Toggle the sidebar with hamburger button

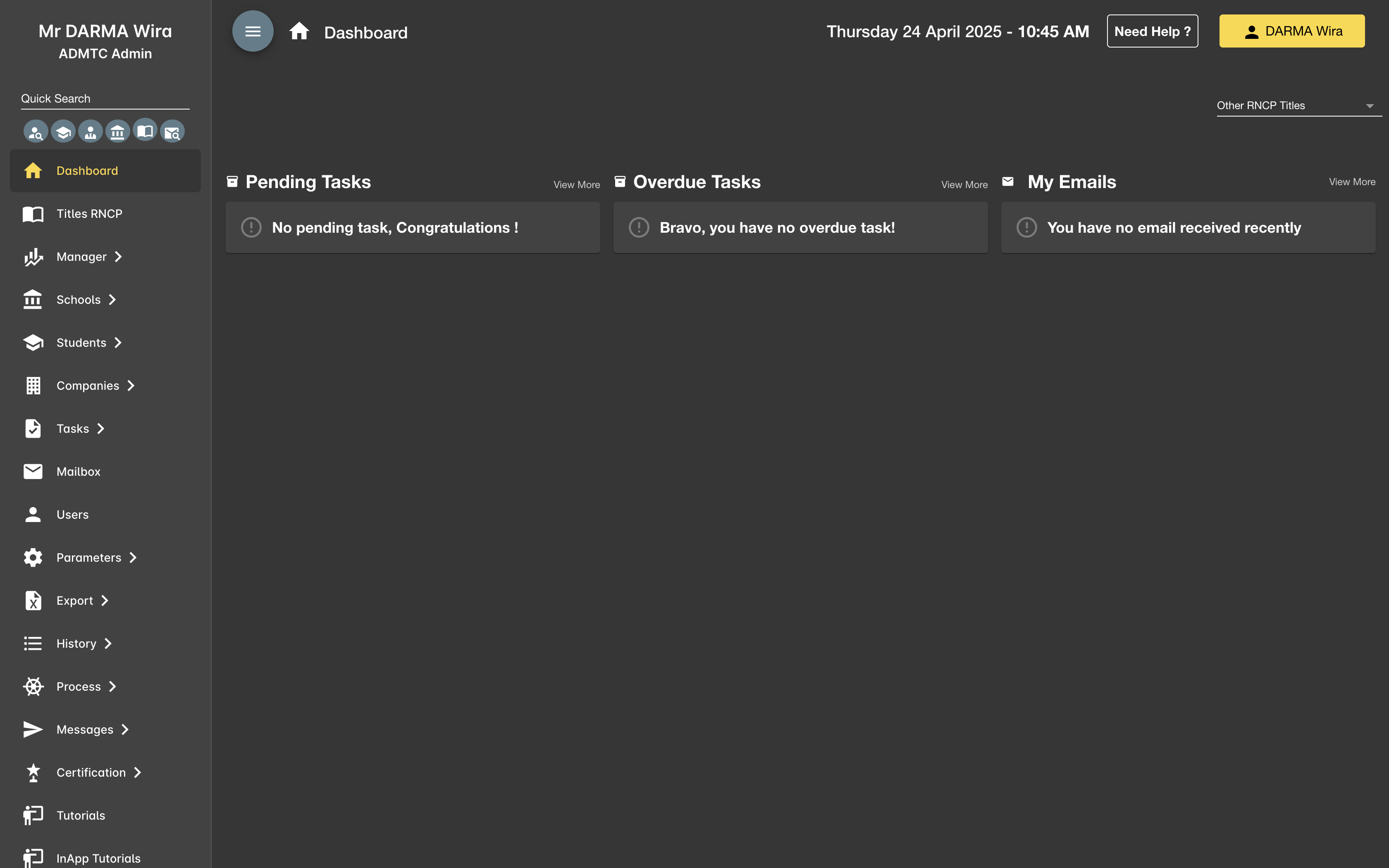[x=253, y=31]
